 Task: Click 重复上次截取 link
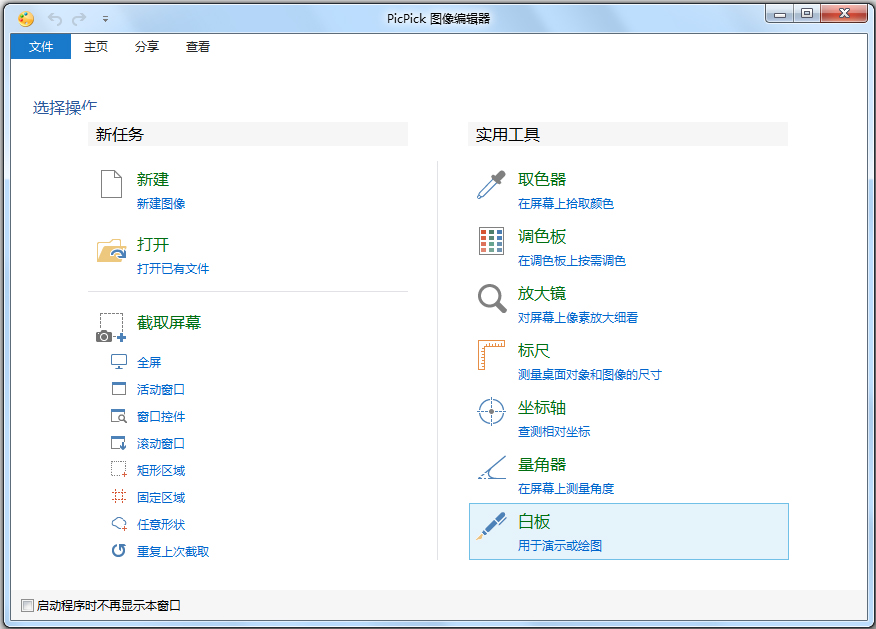(x=173, y=551)
